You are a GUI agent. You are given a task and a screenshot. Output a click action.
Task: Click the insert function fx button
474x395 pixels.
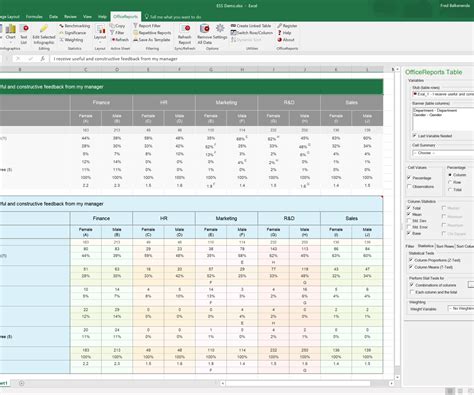coord(43,59)
